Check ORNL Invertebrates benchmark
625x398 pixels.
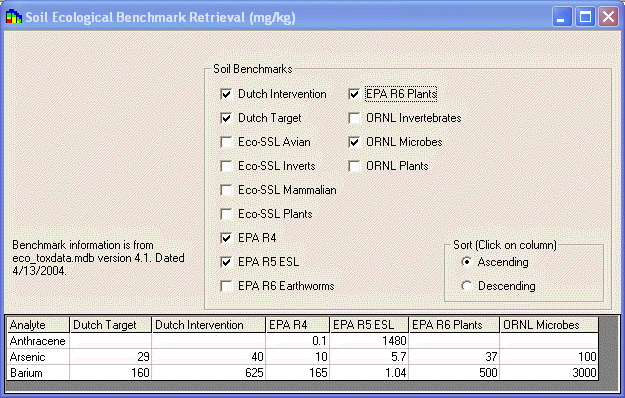point(354,118)
